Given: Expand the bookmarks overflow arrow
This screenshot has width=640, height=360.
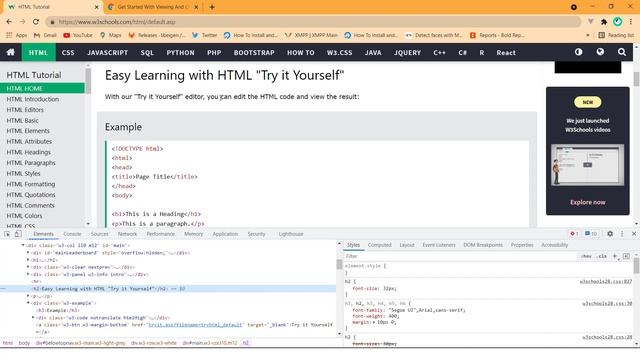Looking at the screenshot, I should coord(588,36).
